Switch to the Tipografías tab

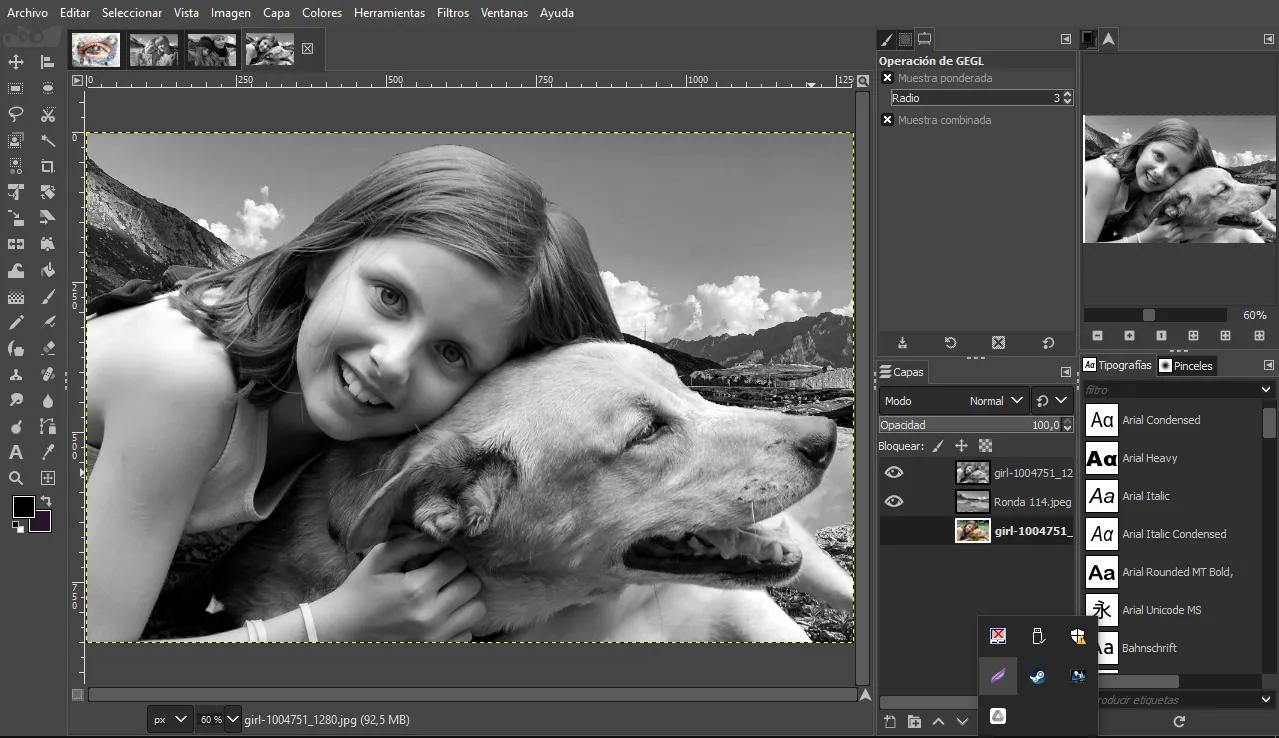coord(1118,366)
